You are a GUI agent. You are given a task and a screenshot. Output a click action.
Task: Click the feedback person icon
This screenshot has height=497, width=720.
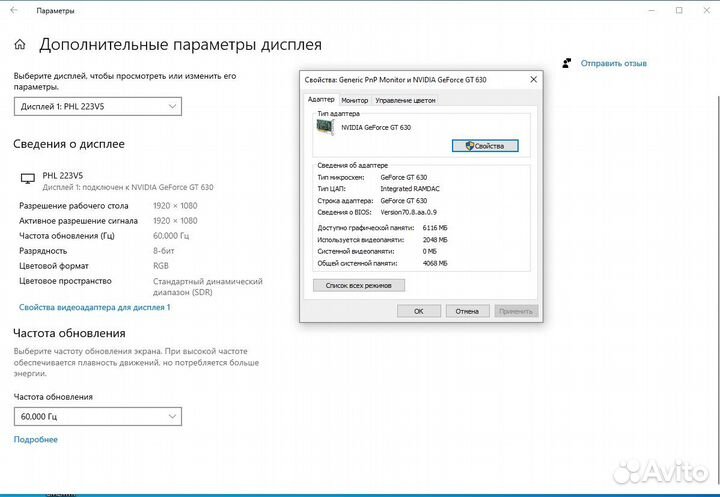point(567,63)
